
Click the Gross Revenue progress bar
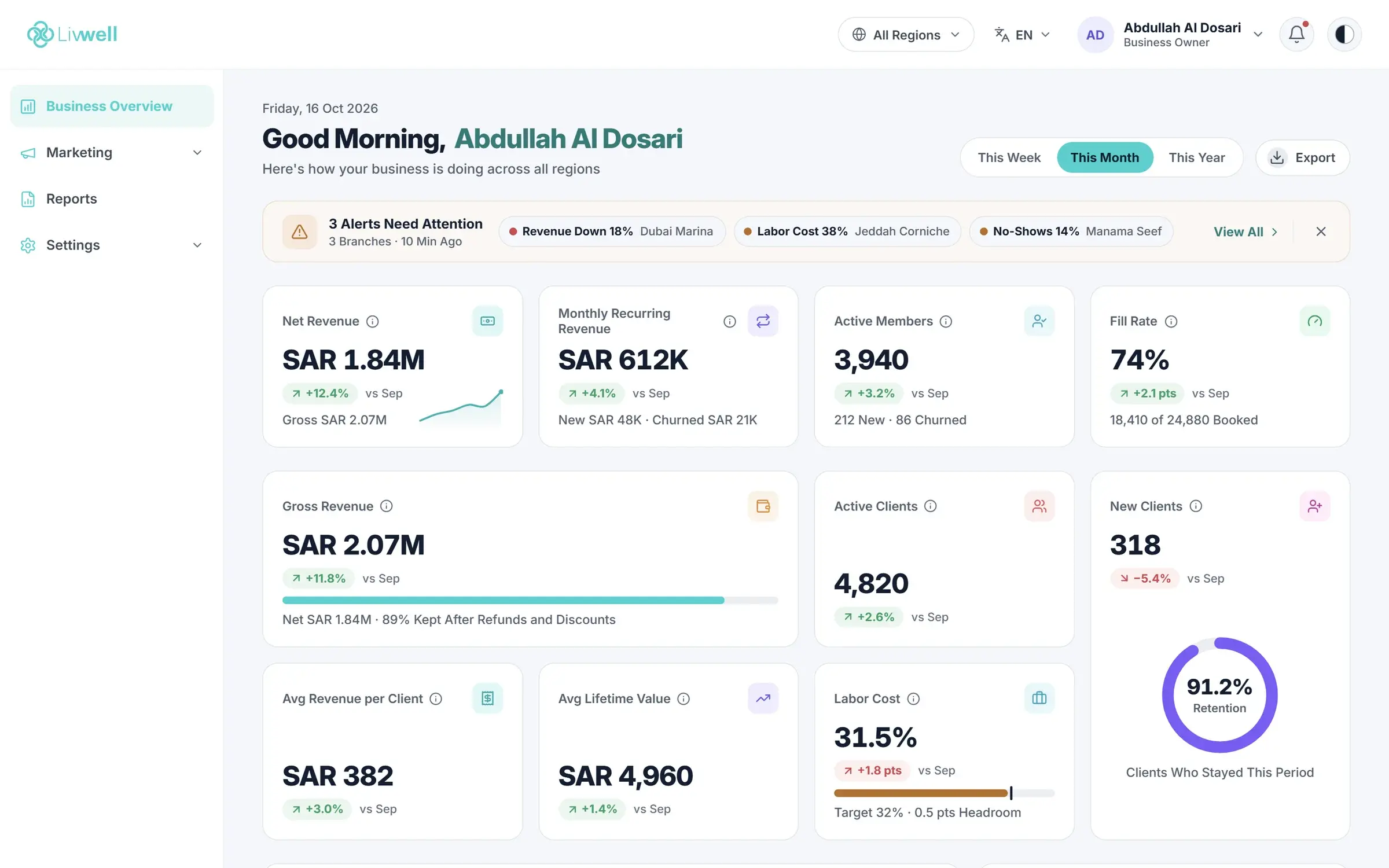[x=530, y=600]
